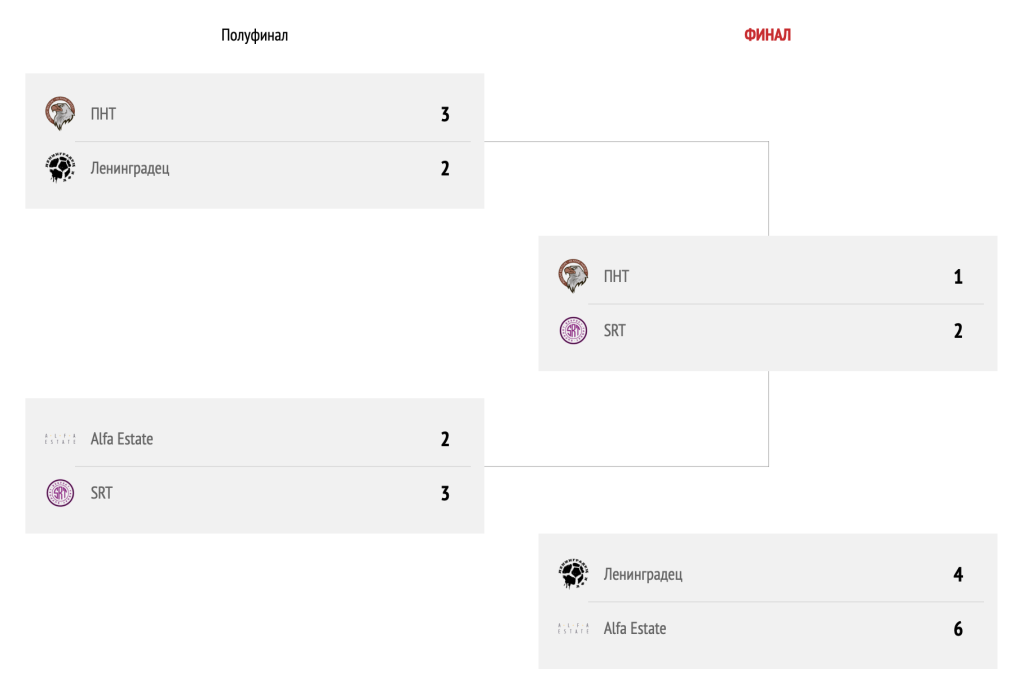Screen dimensions: 1024x678
Task: Open the ПНТ team name in the final
Action: pos(616,277)
